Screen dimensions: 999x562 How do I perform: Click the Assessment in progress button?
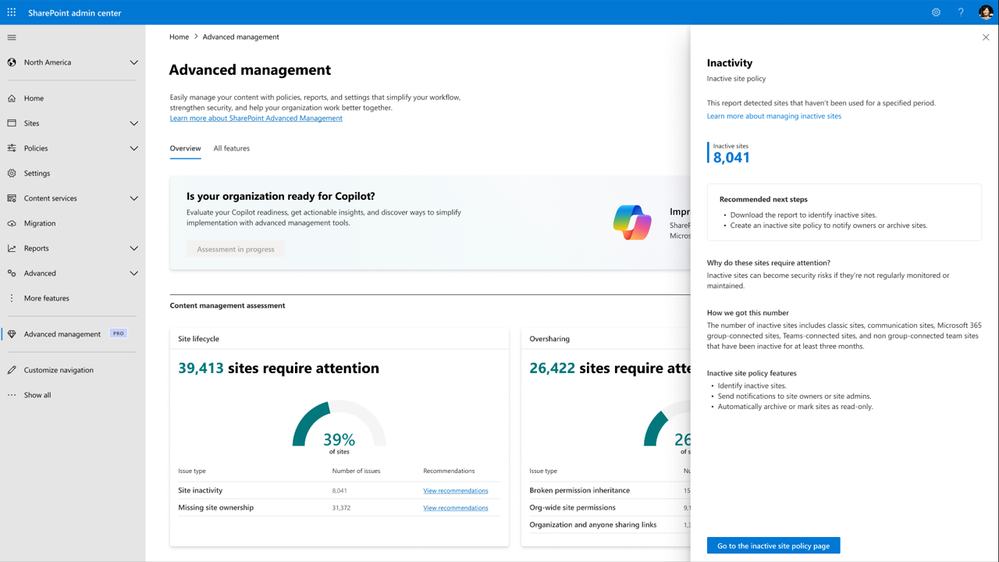pyautogui.click(x=236, y=249)
